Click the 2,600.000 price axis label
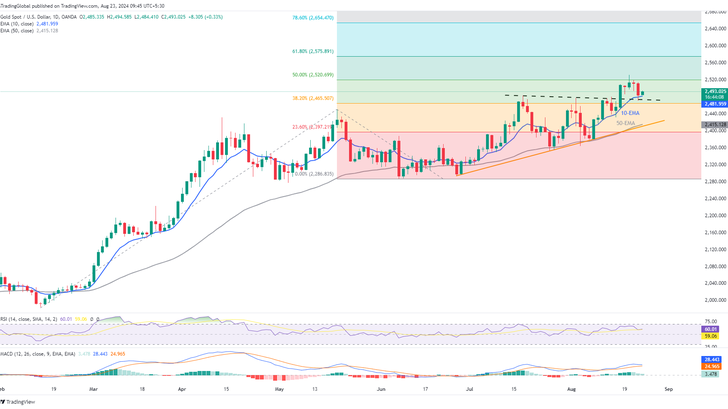This screenshot has height=409, width=728. (x=715, y=46)
